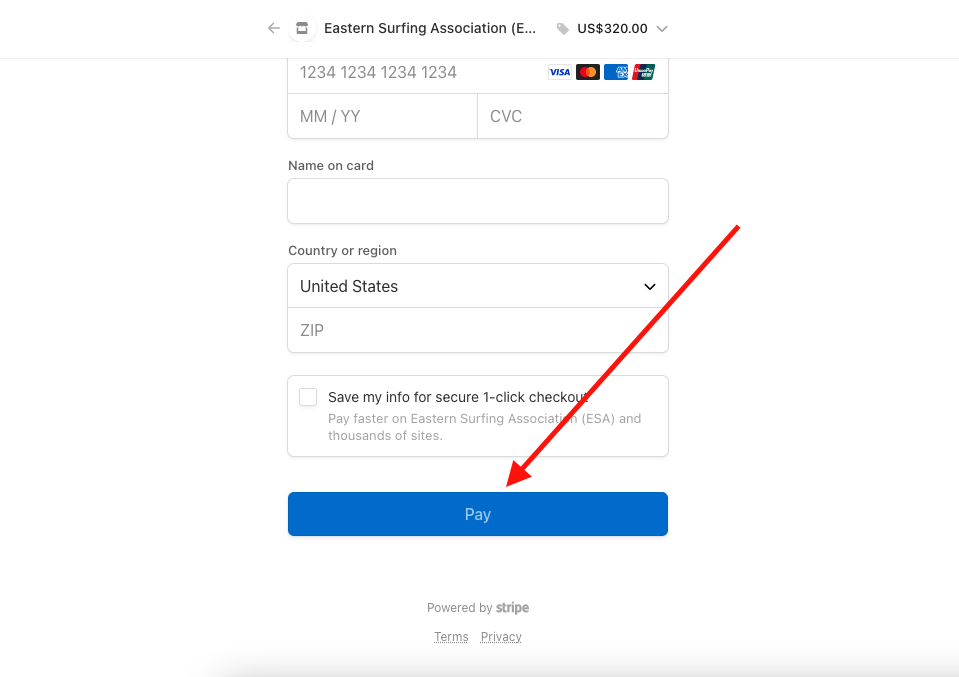Click the Visa card logo
The height and width of the screenshot is (677, 959).
coord(560,72)
